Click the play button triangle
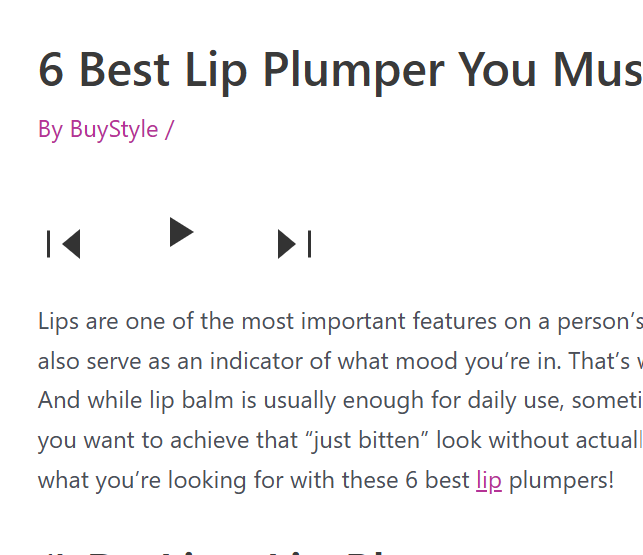Screen dimensions: 643x555 (181, 232)
